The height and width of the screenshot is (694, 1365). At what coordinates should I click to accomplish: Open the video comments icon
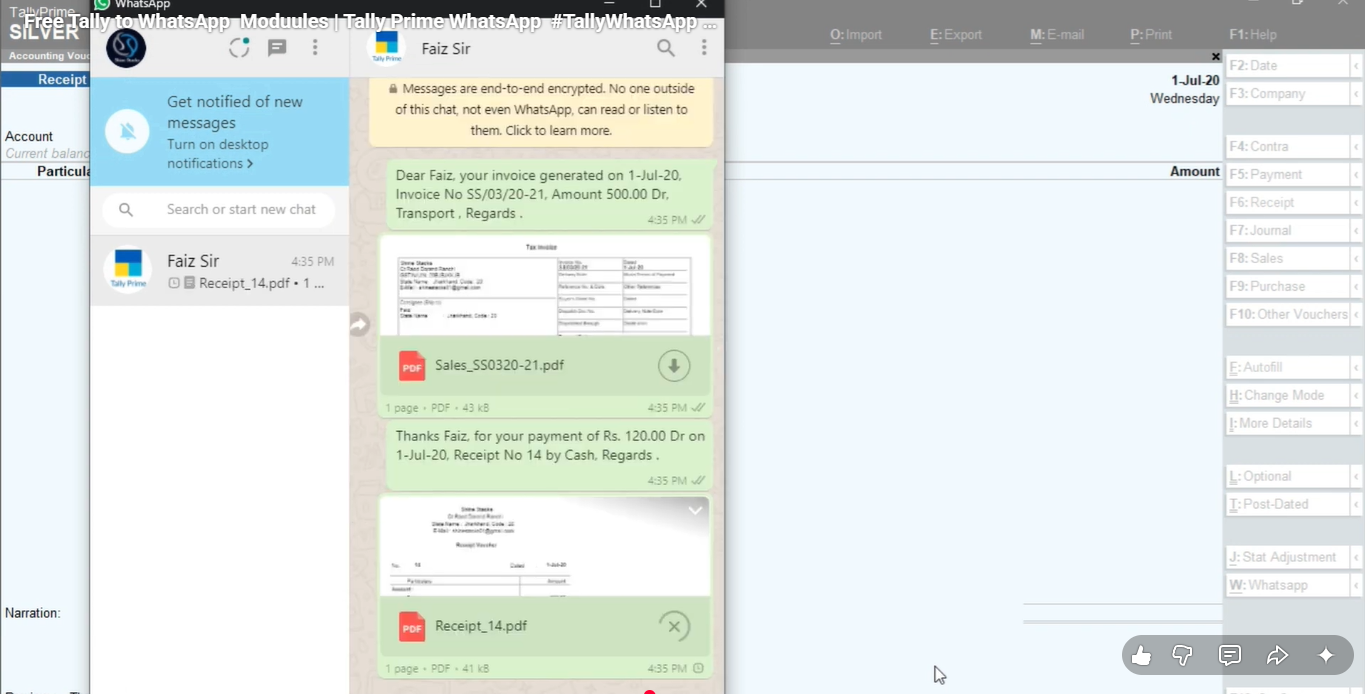pyautogui.click(x=1230, y=656)
